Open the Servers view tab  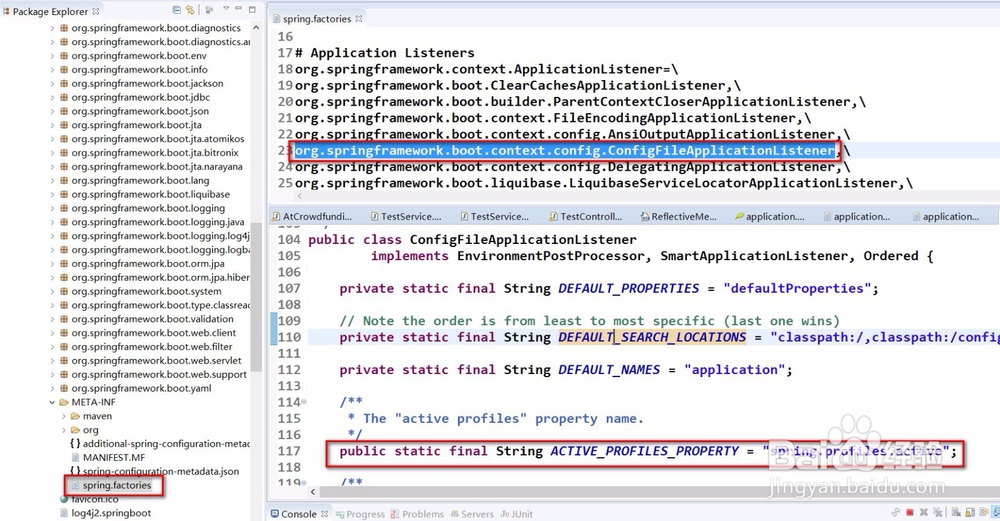coord(472,514)
